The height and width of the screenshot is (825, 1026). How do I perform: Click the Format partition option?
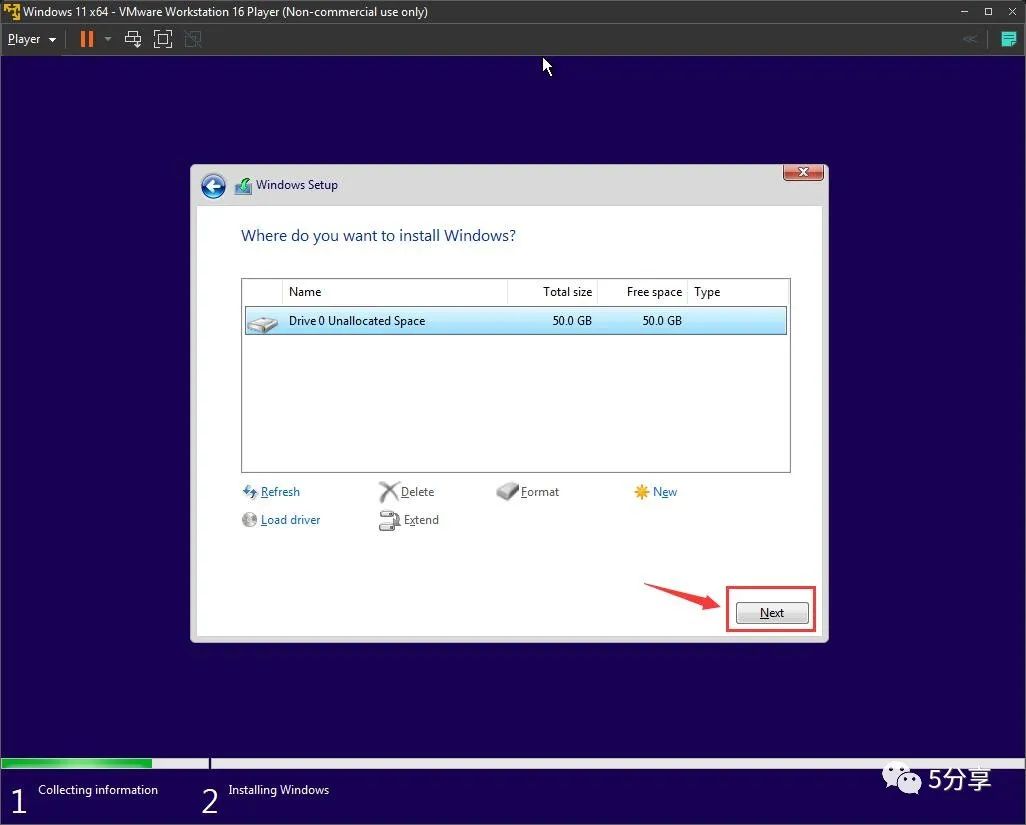pyautogui.click(x=540, y=492)
